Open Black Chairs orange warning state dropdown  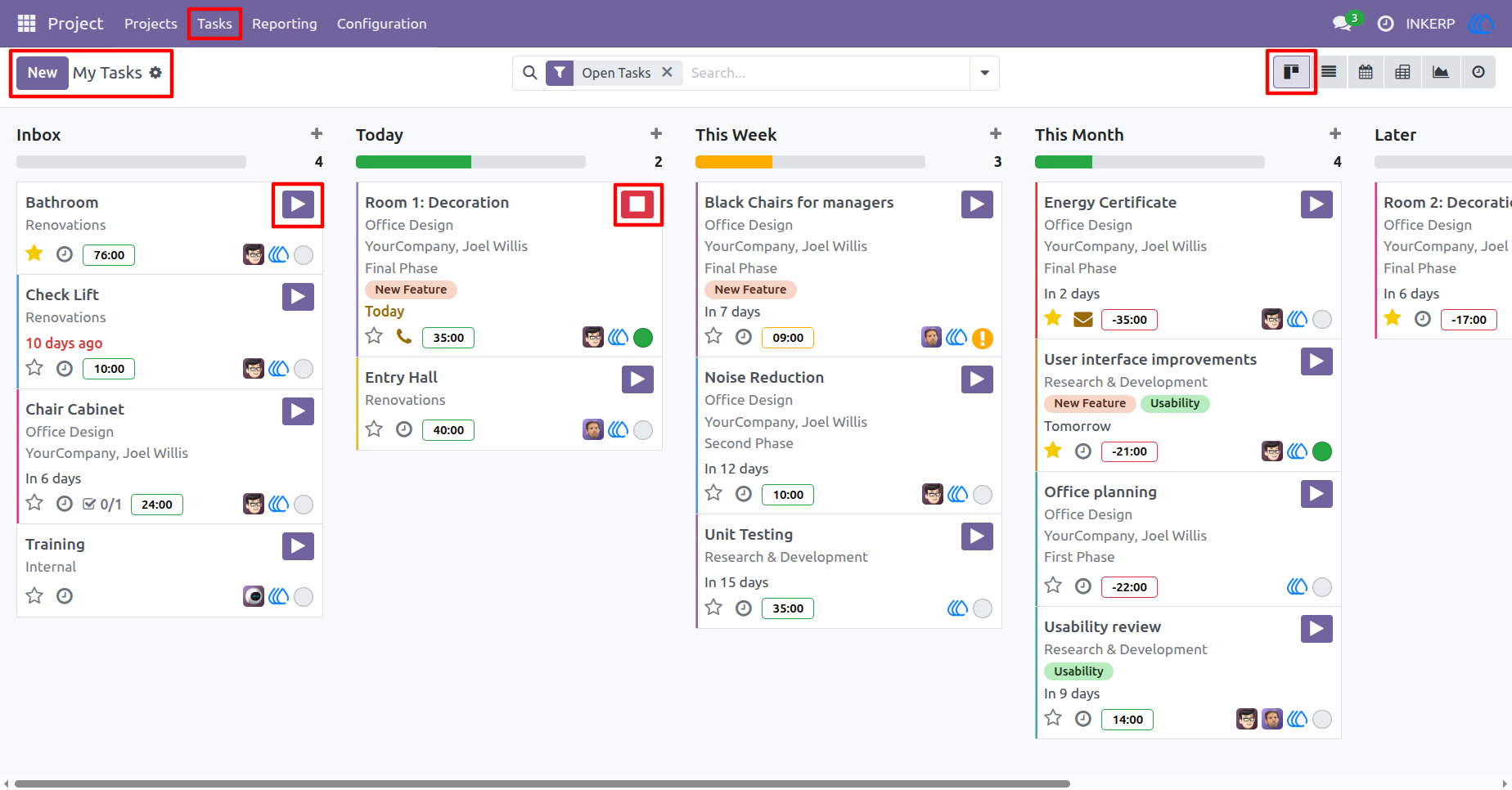click(x=983, y=338)
